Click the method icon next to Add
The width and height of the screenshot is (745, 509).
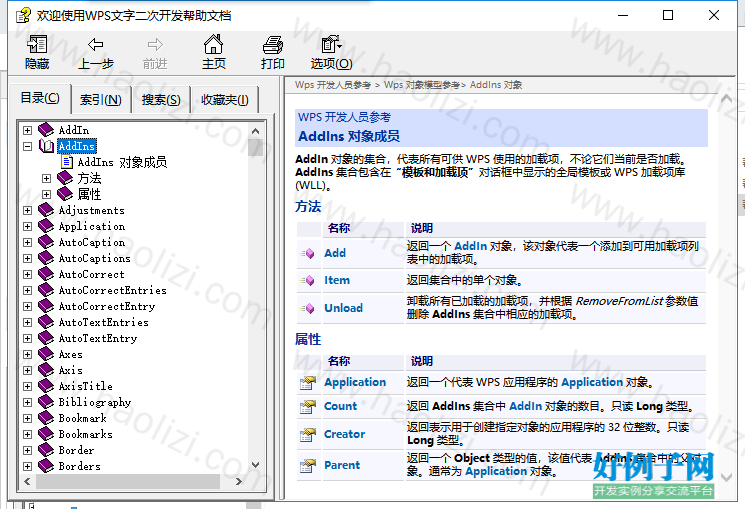[x=307, y=253]
